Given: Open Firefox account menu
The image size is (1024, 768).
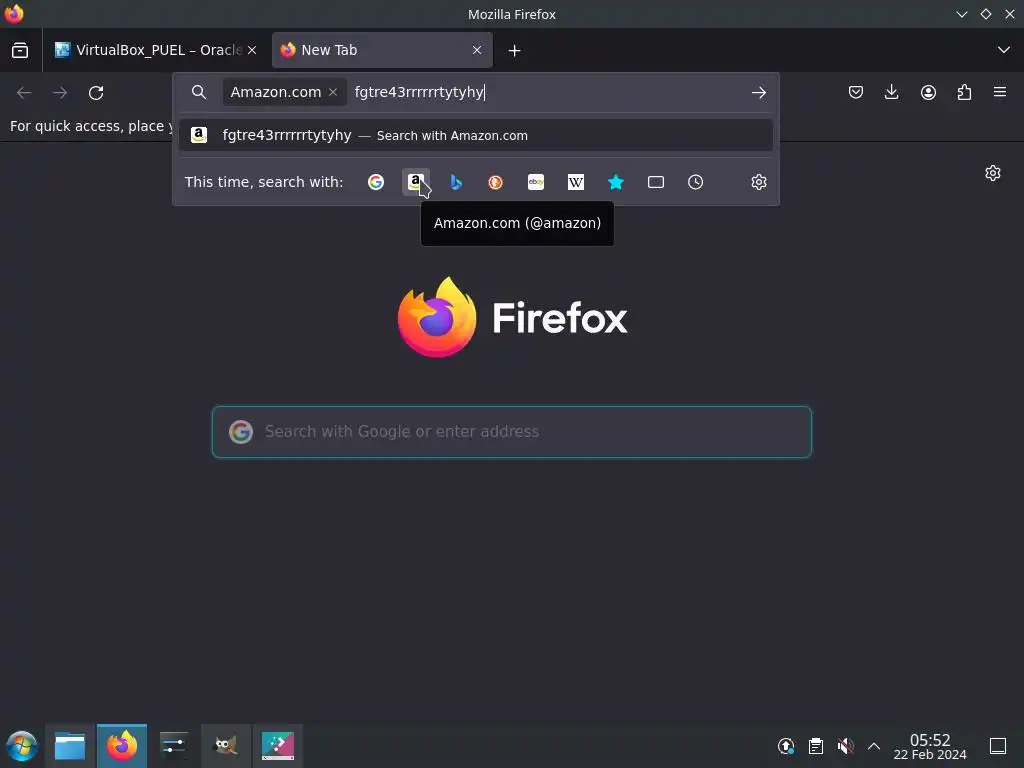Looking at the screenshot, I should click(x=928, y=92).
